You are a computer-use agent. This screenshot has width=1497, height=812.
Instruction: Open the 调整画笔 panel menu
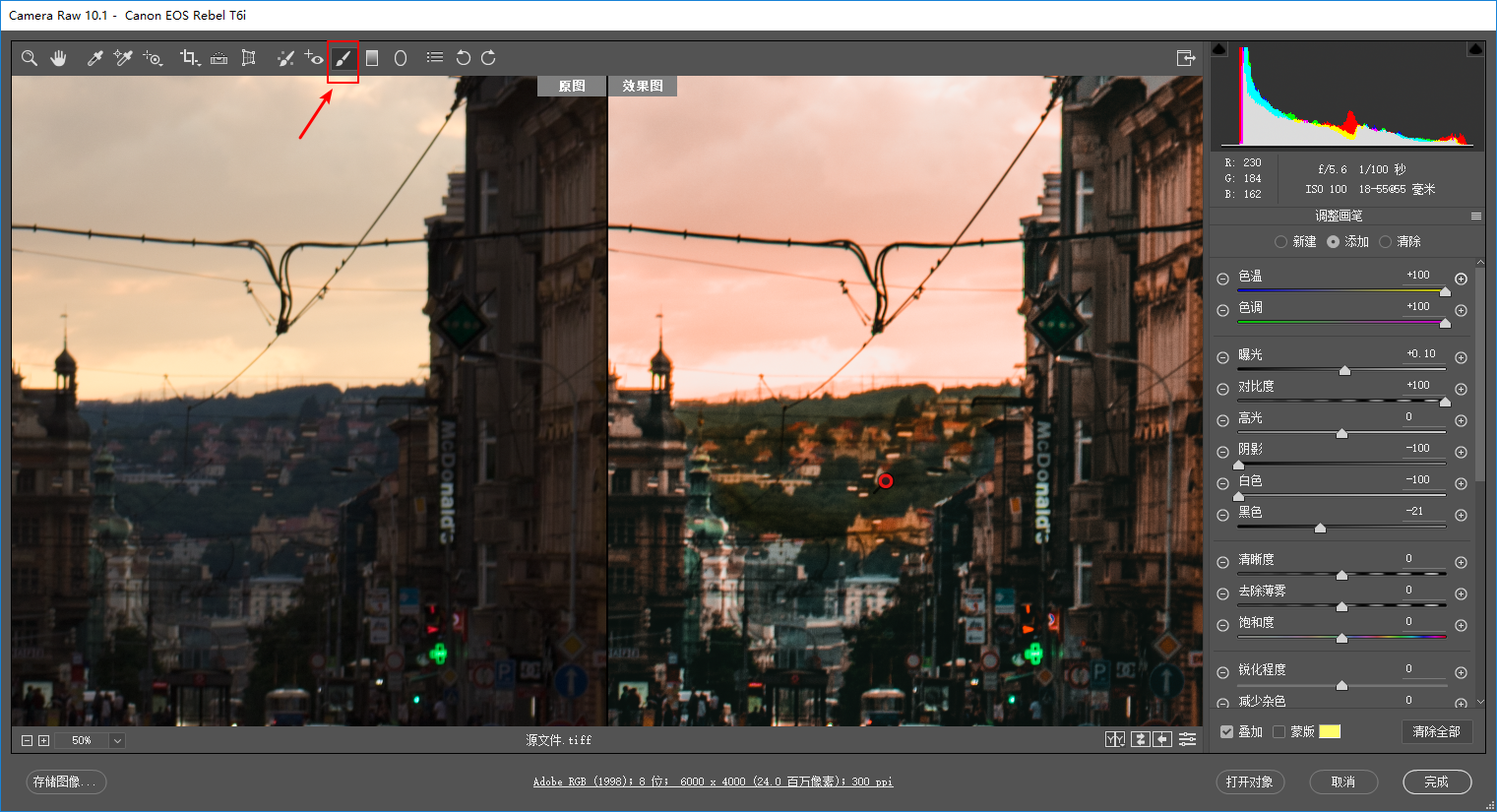click(x=1475, y=216)
